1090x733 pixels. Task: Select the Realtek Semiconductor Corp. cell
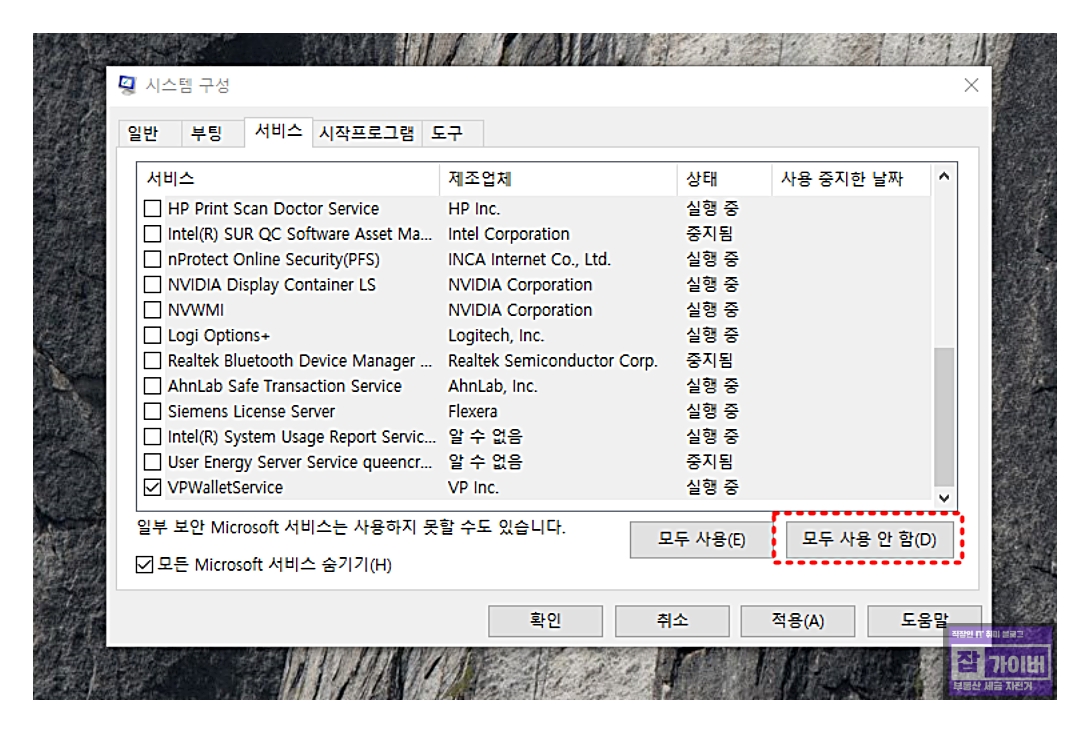[553, 361]
